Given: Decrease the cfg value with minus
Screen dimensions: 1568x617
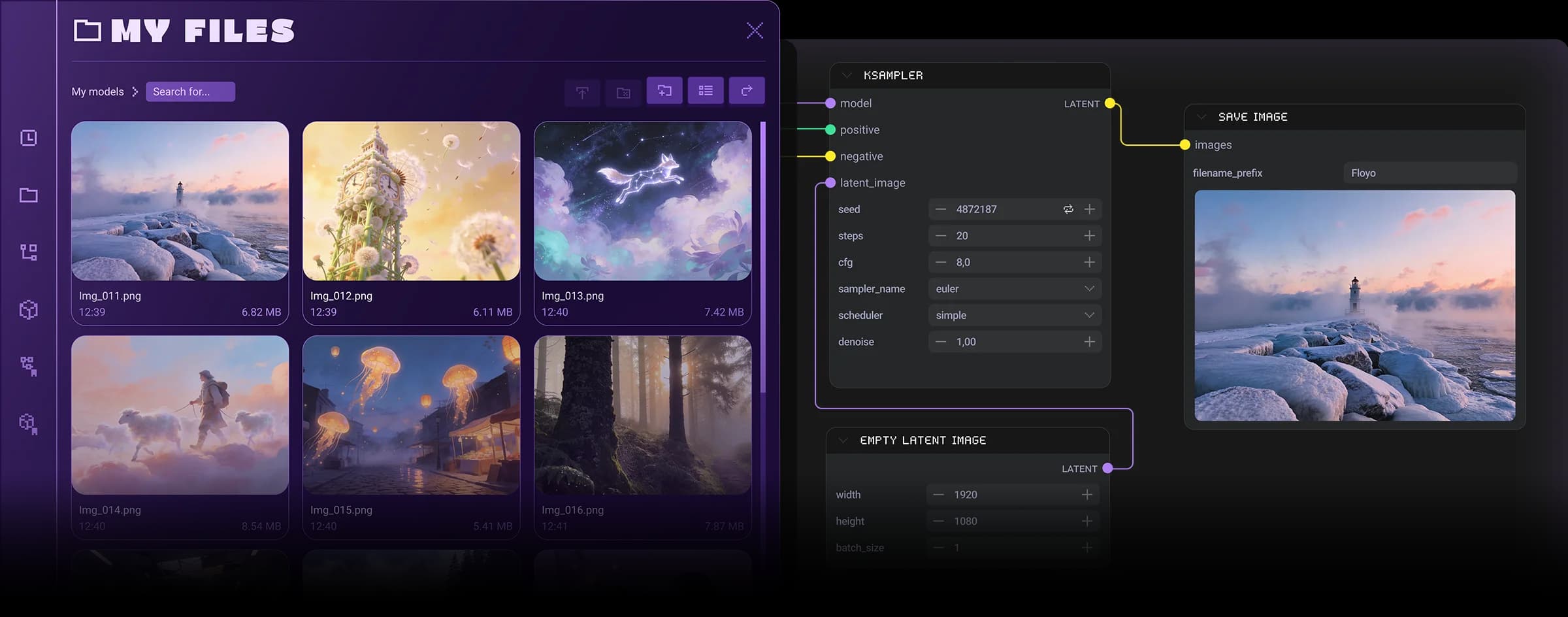Looking at the screenshot, I should click(940, 262).
